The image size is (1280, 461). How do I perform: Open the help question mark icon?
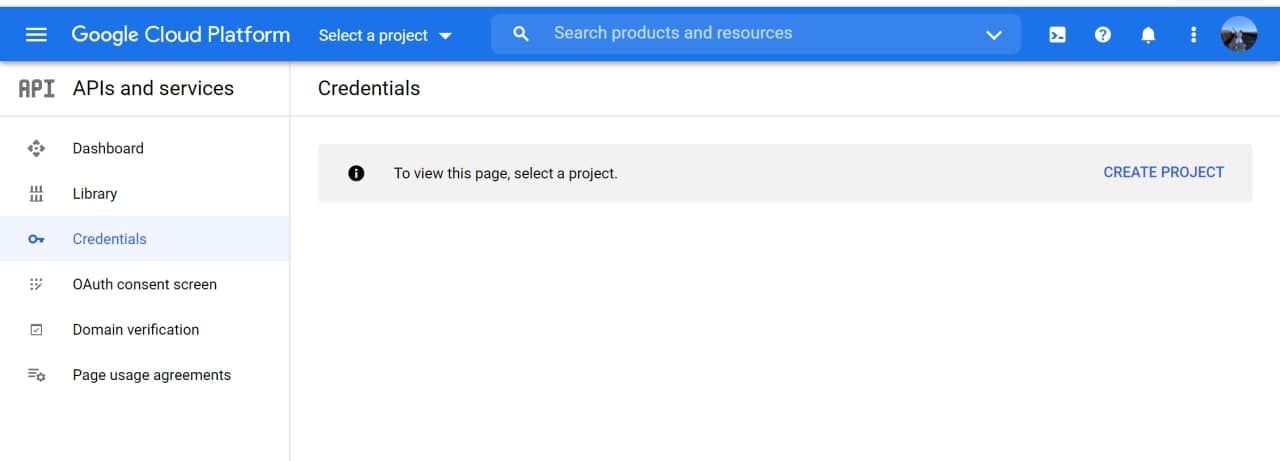1103,35
